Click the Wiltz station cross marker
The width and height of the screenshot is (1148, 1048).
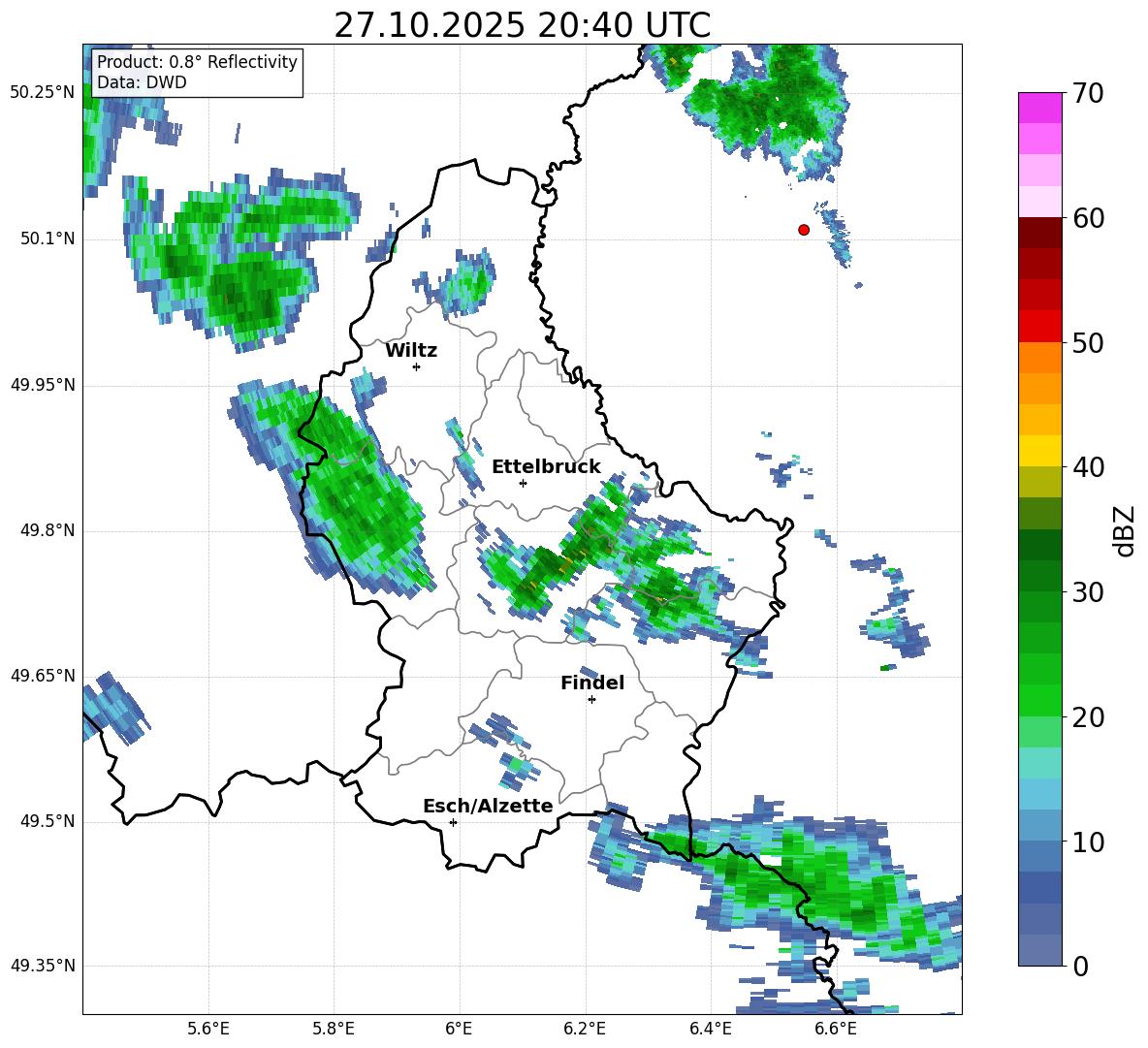417,366
